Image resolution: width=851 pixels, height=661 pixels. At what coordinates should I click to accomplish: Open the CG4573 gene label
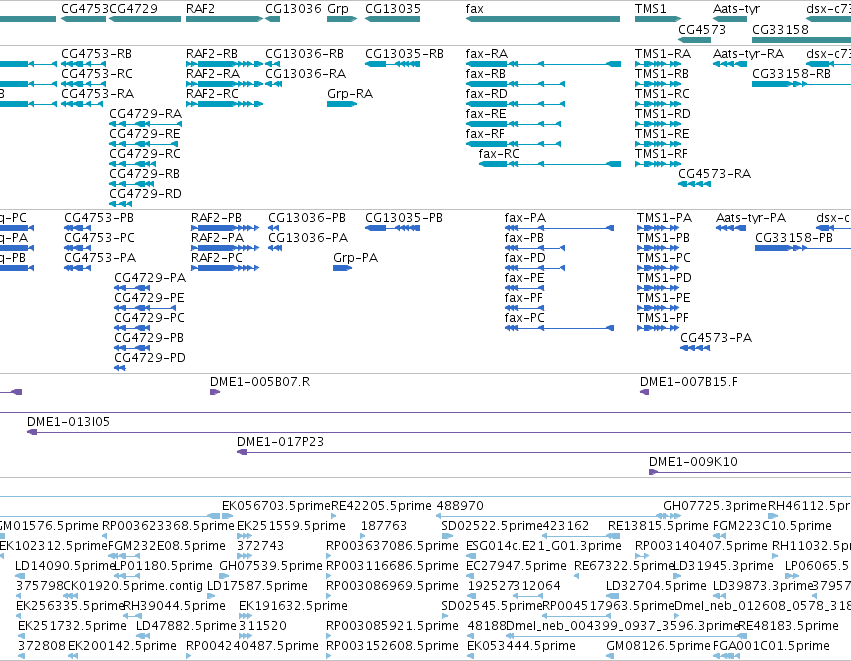pyautogui.click(x=702, y=29)
